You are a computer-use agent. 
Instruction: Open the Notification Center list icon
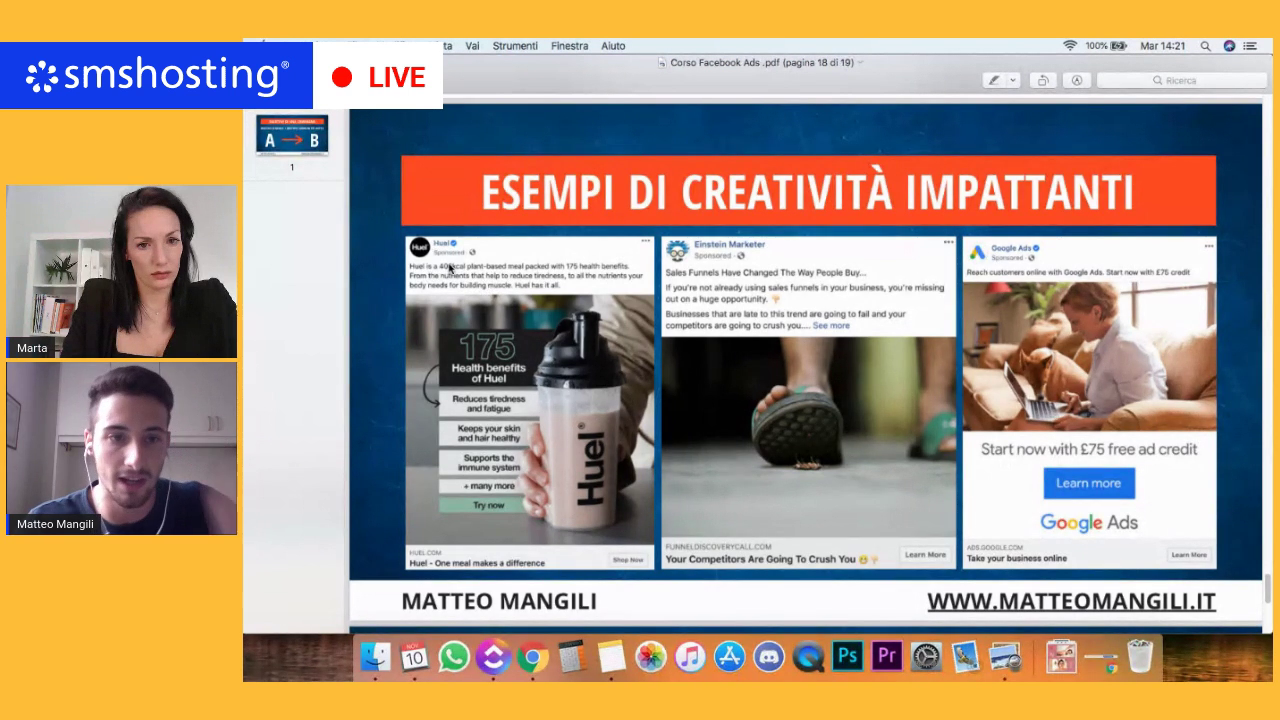(1249, 46)
